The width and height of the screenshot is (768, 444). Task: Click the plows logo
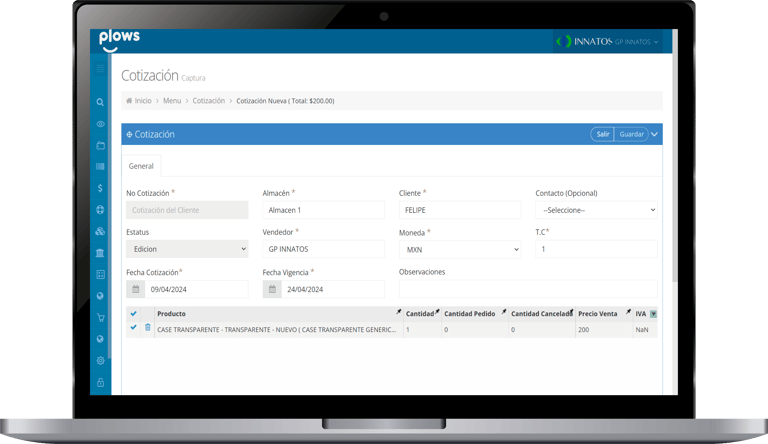[x=119, y=40]
